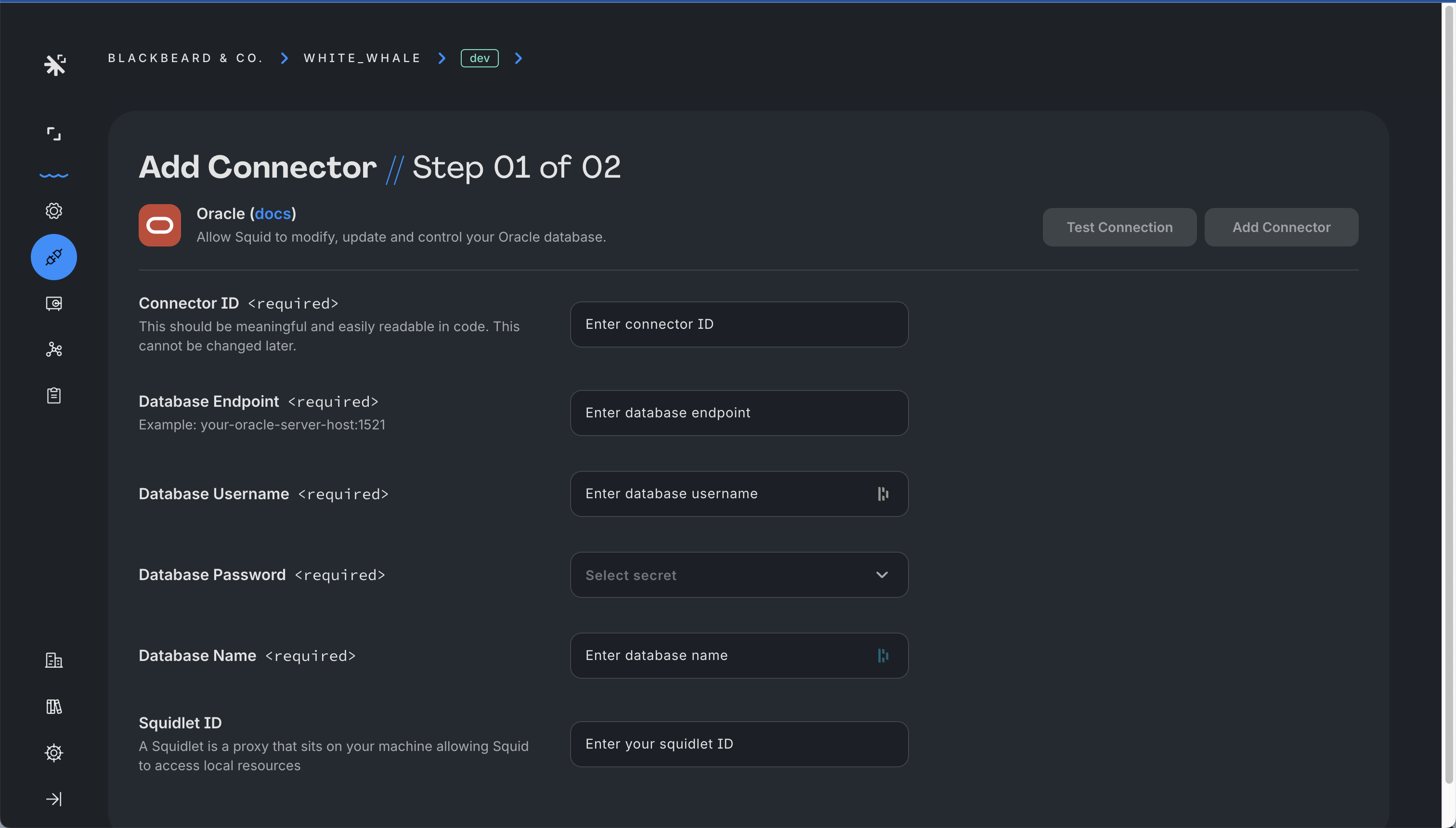The image size is (1456, 828).
Task: Select the wave sidebar icon
Action: tap(53, 175)
